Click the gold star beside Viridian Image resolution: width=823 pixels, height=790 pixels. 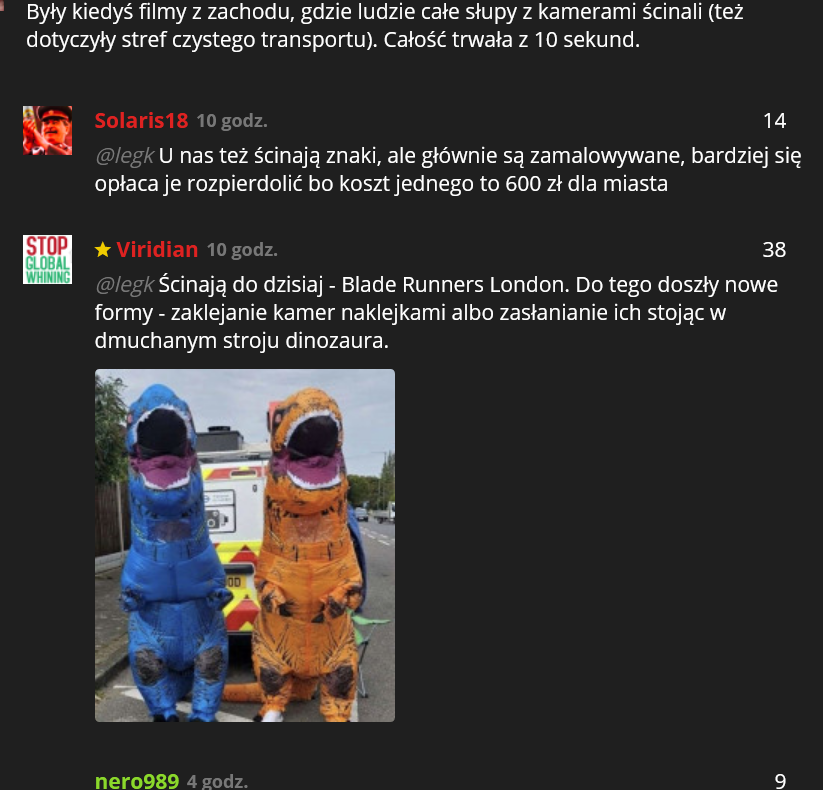(x=103, y=250)
